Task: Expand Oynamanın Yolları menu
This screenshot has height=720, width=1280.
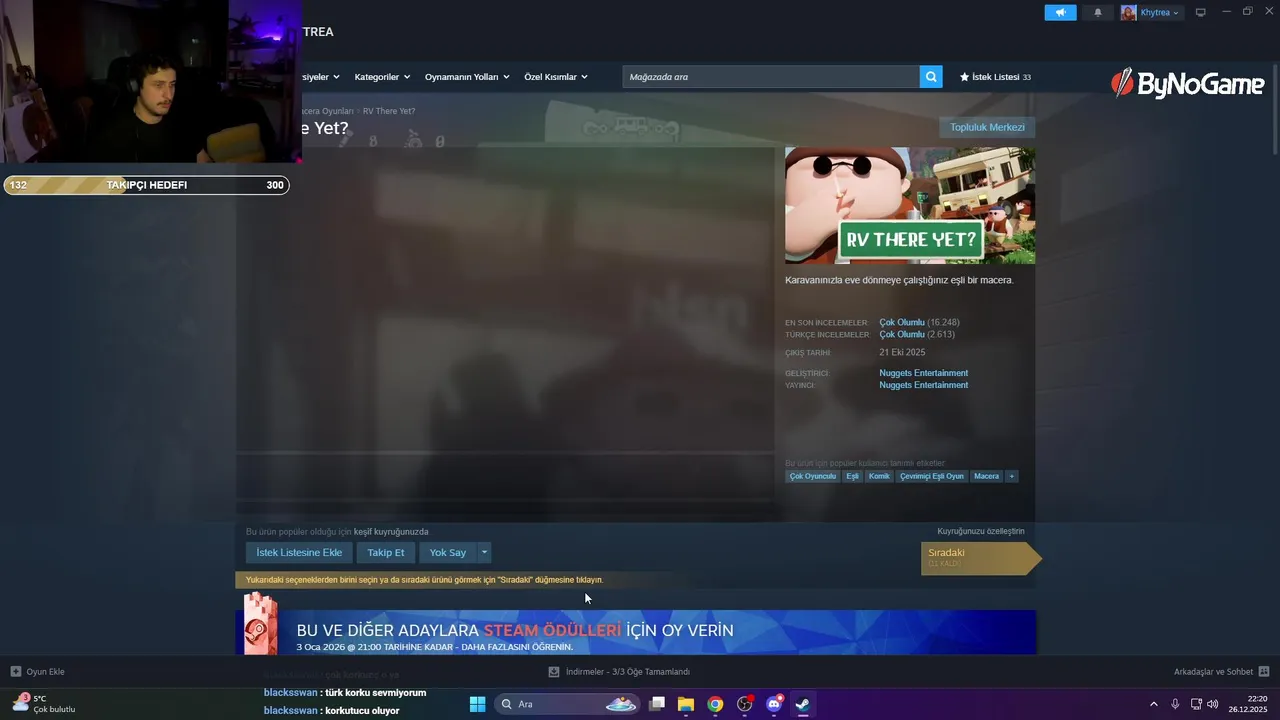Action: [467, 77]
